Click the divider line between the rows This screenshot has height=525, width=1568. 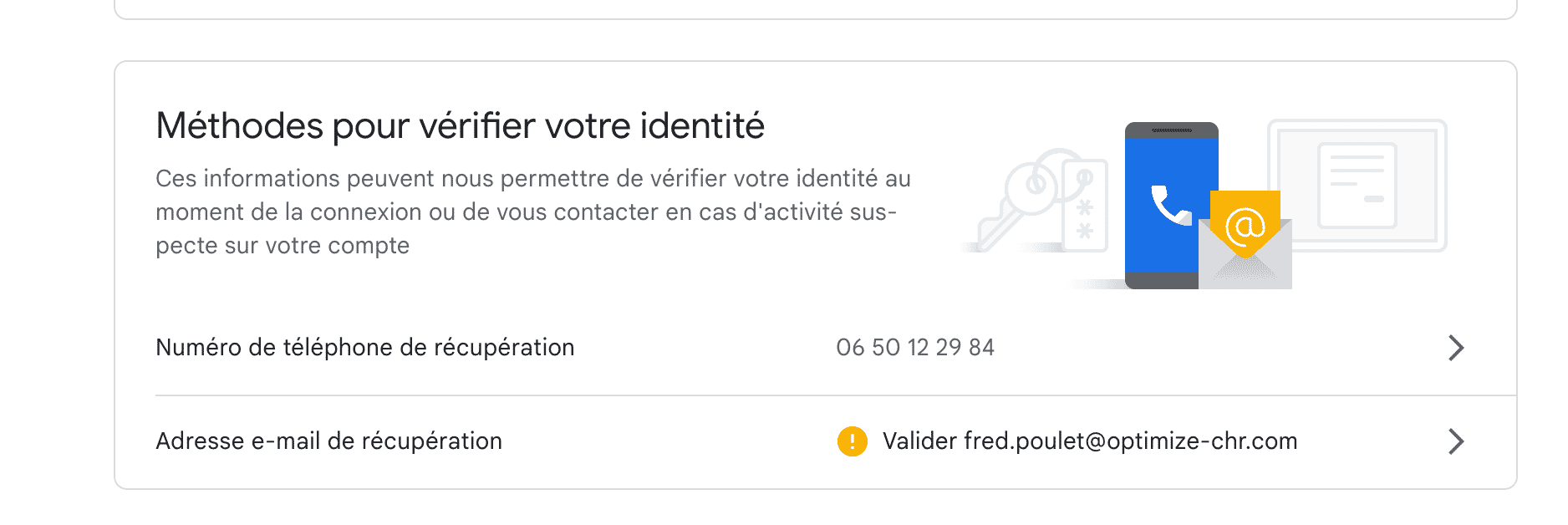pos(836,395)
